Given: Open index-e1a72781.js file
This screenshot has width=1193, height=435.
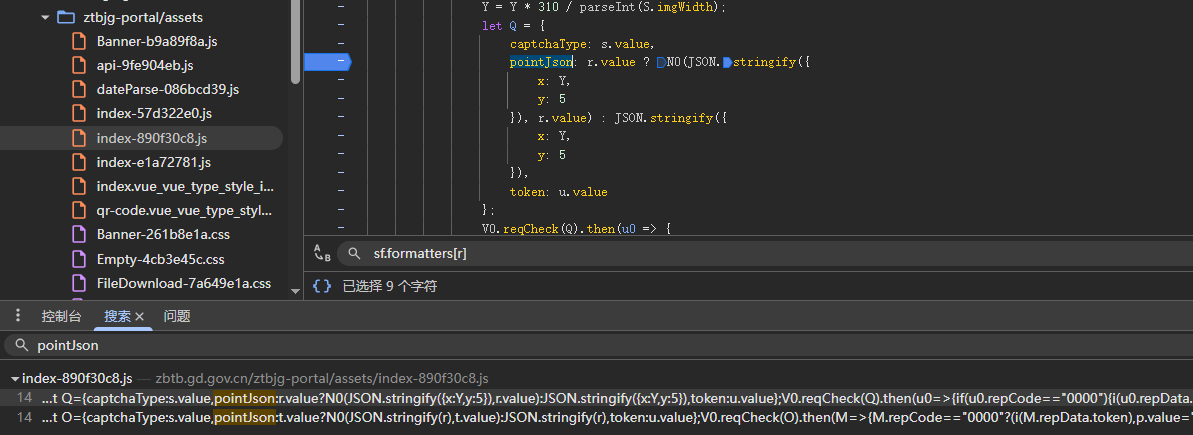Looking at the screenshot, I should [154, 163].
